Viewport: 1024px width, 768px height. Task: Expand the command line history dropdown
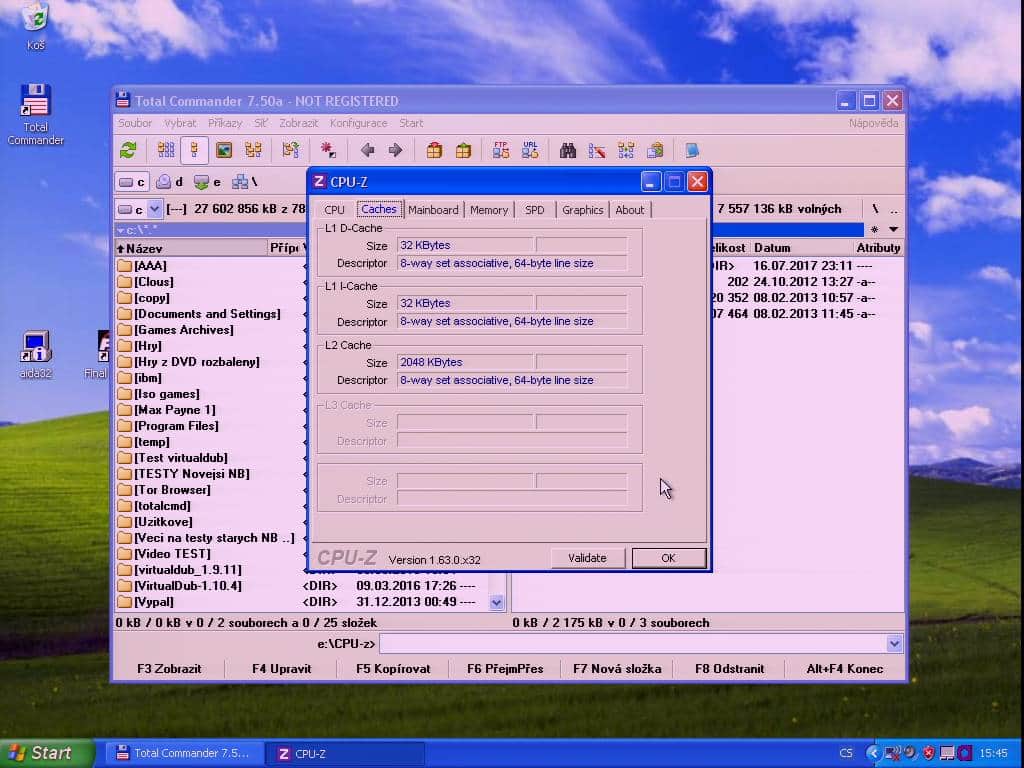pyautogui.click(x=894, y=644)
